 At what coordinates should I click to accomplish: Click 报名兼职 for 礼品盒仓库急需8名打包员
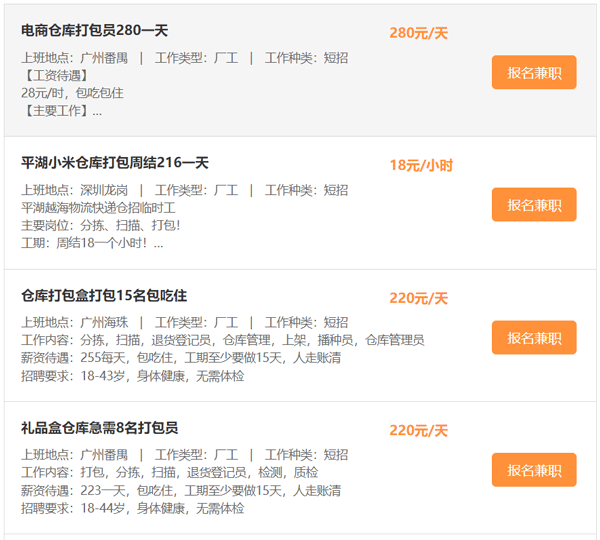[534, 470]
